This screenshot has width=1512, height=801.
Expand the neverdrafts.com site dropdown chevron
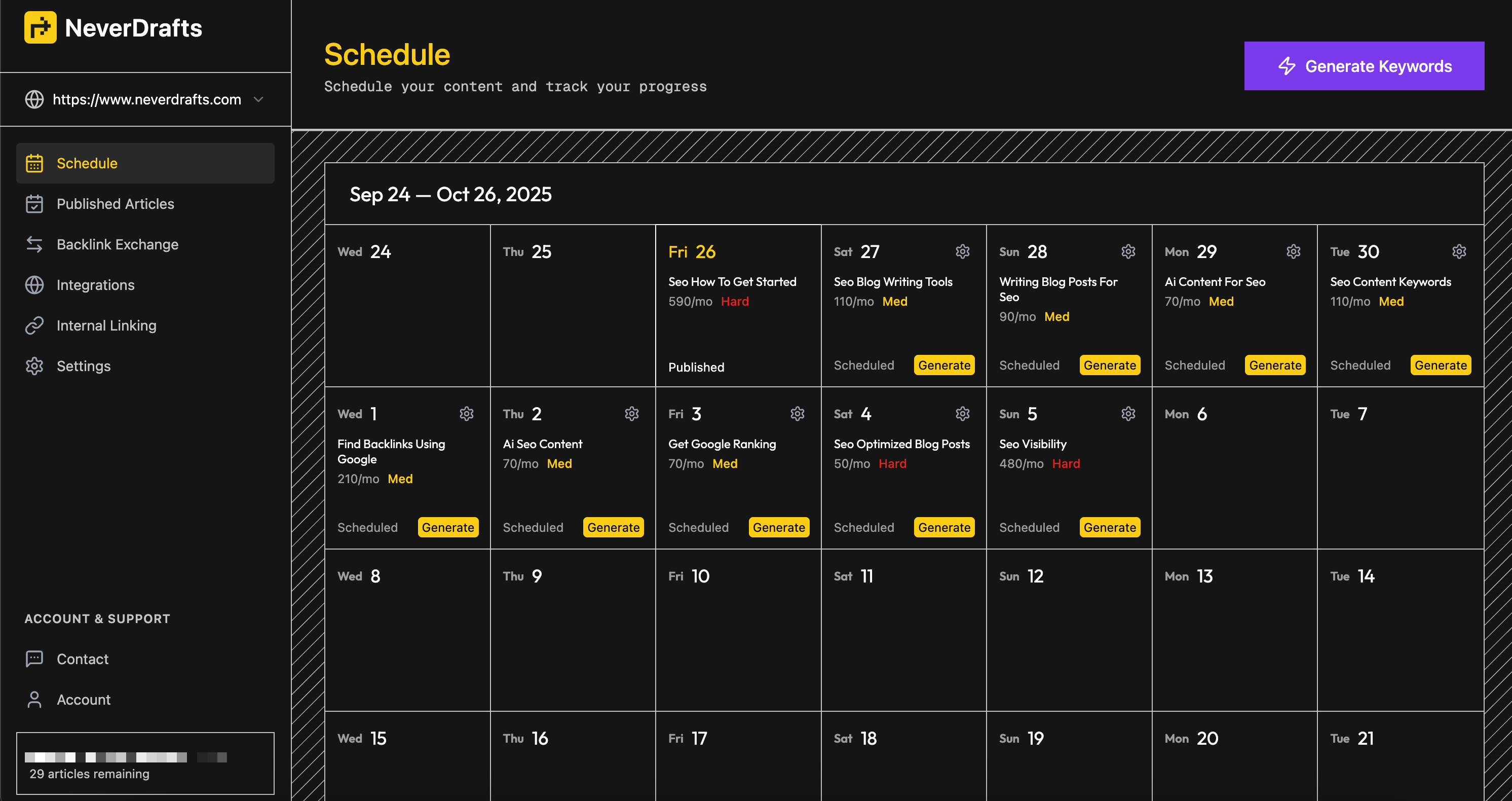click(258, 99)
